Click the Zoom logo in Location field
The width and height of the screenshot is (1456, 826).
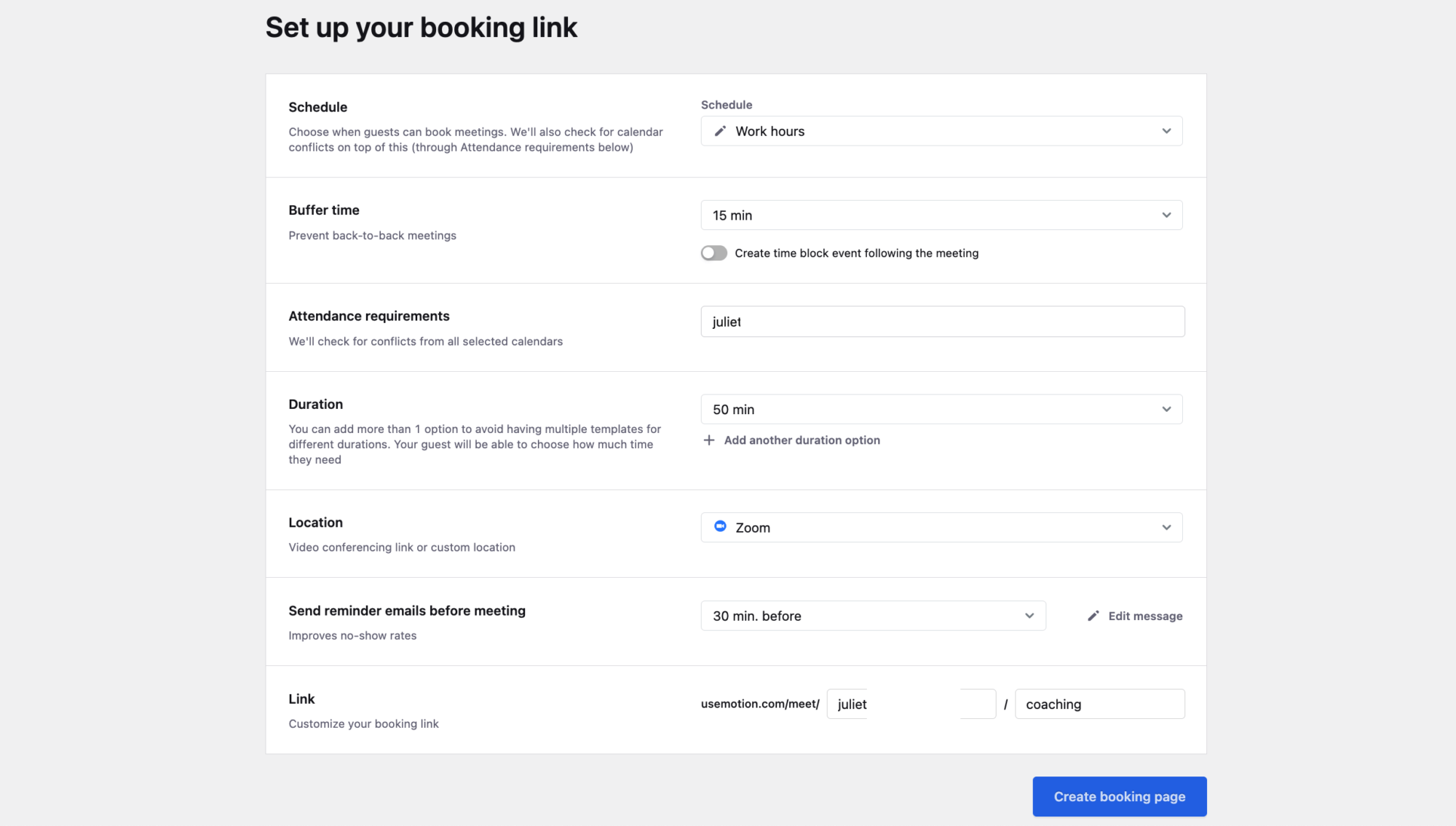tap(720, 526)
